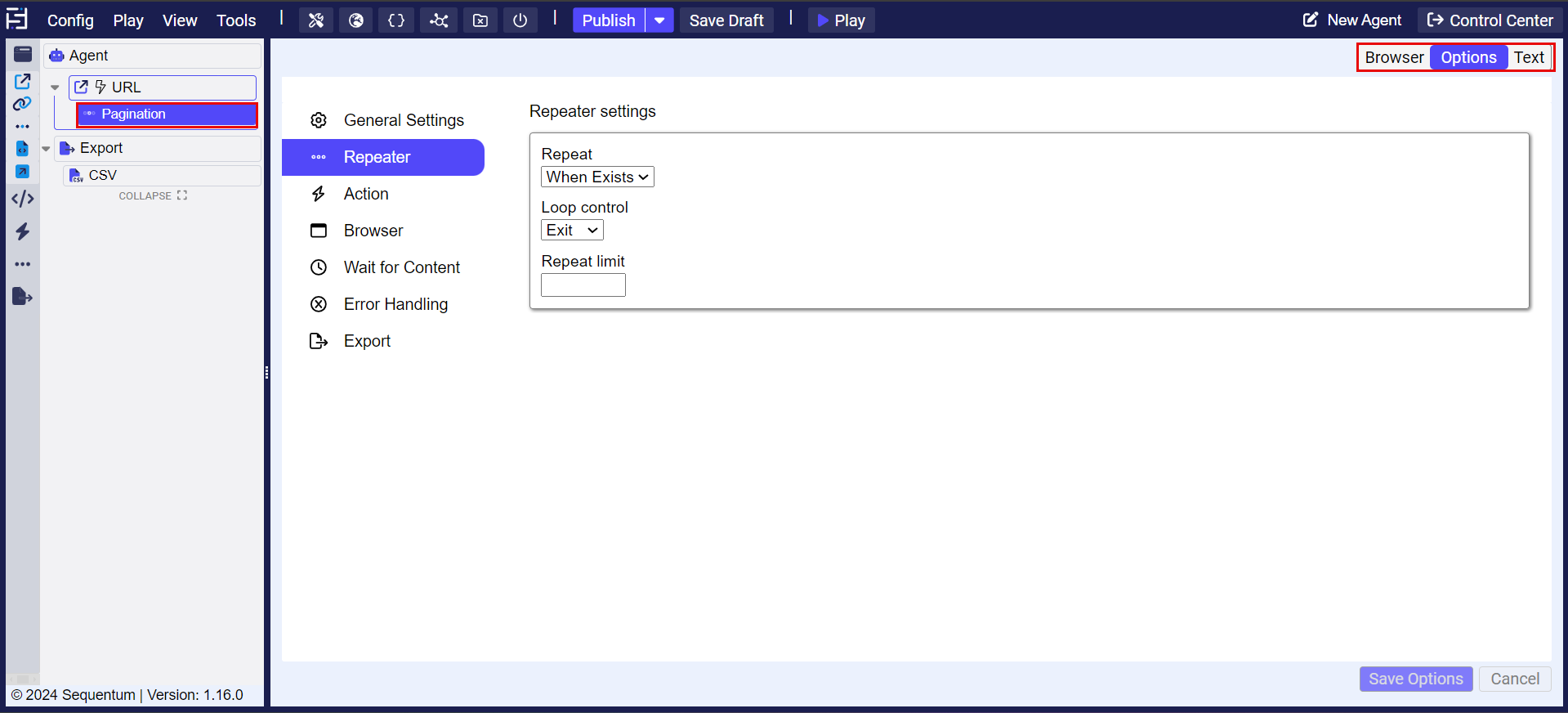1568x713 pixels.
Task: Select the CSV node in the tree
Action: coord(103,175)
